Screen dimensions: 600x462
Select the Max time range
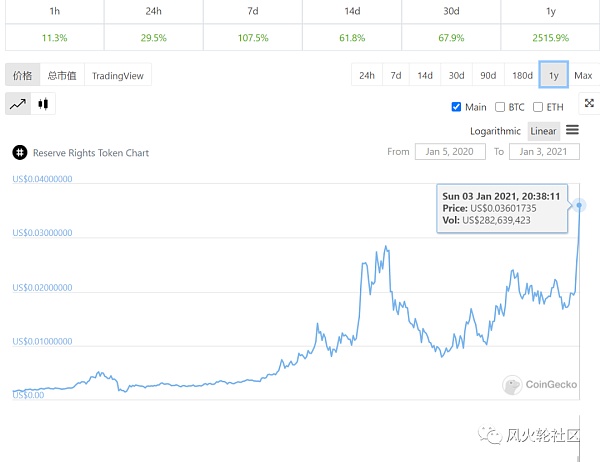click(x=583, y=76)
